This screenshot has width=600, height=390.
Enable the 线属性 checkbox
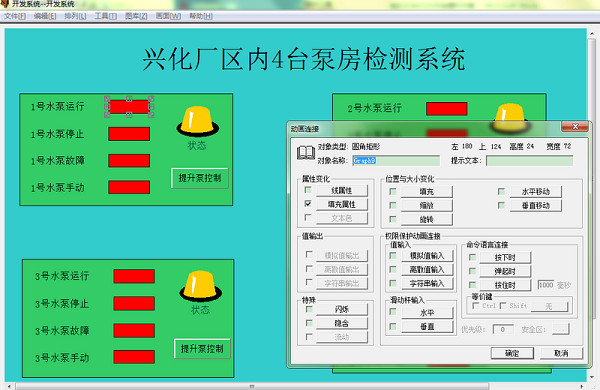tap(308, 190)
